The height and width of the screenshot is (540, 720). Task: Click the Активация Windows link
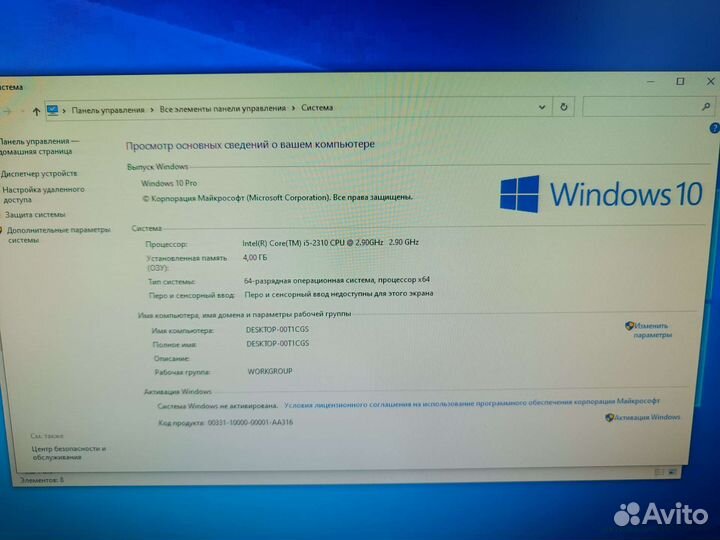[x=647, y=417]
